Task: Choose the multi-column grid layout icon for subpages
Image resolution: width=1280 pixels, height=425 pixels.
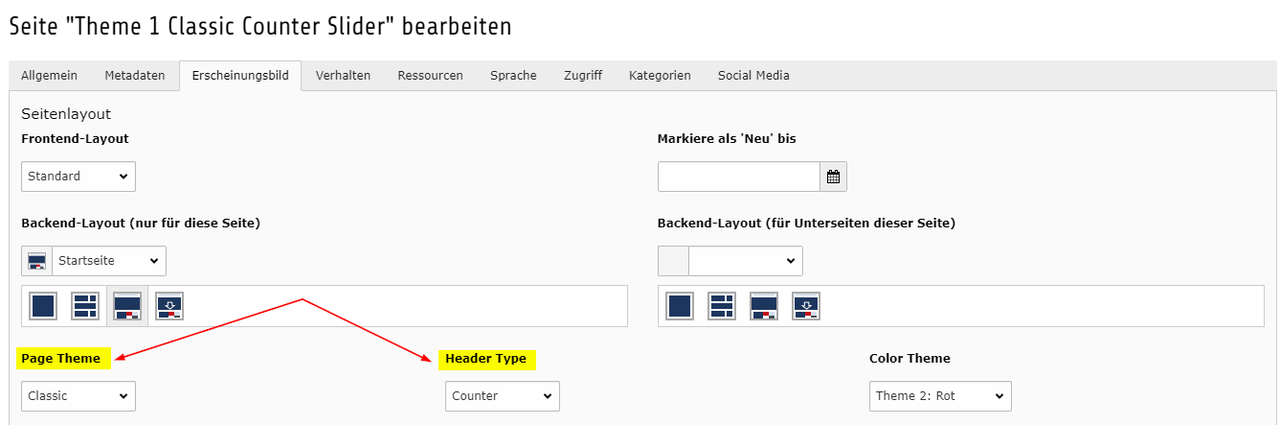Action: [x=722, y=306]
